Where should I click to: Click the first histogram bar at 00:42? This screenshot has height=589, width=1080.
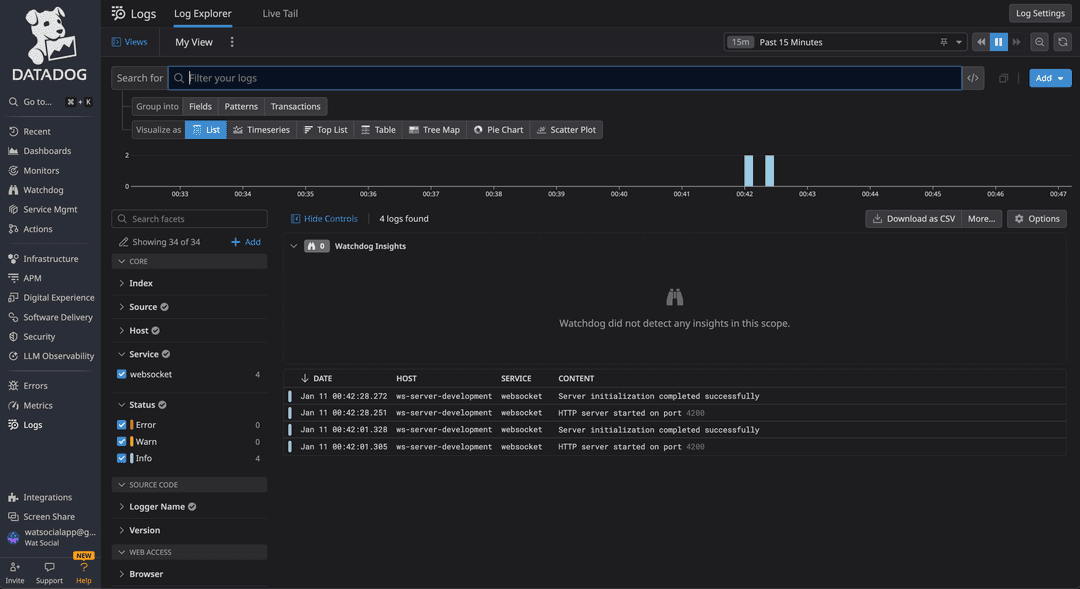tap(749, 171)
